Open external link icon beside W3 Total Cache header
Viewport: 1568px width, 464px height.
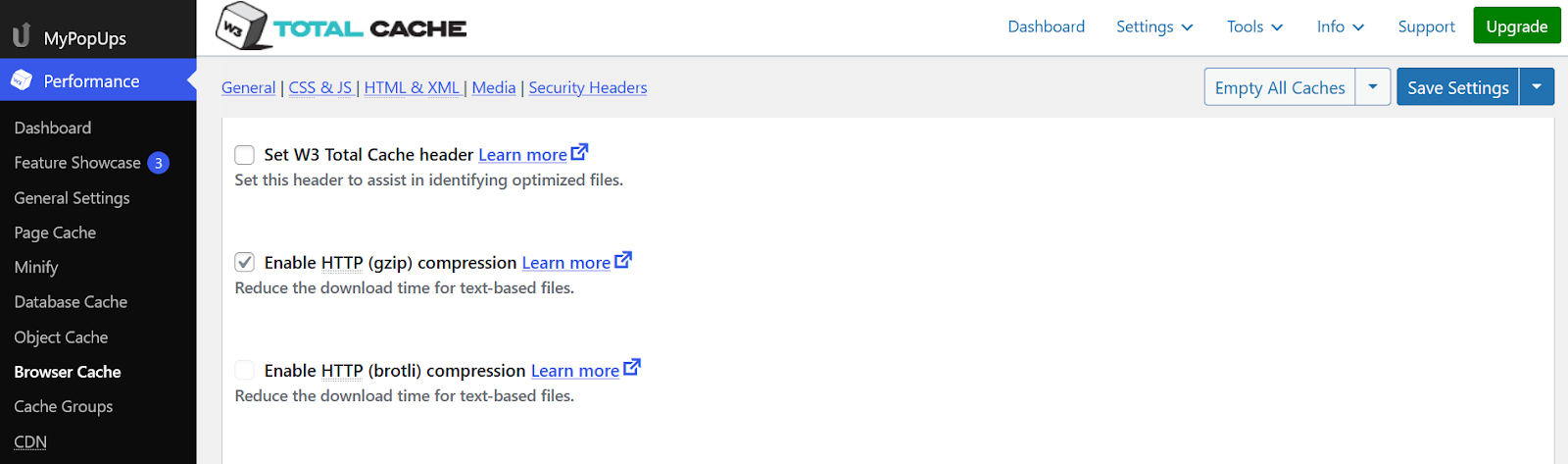580,152
